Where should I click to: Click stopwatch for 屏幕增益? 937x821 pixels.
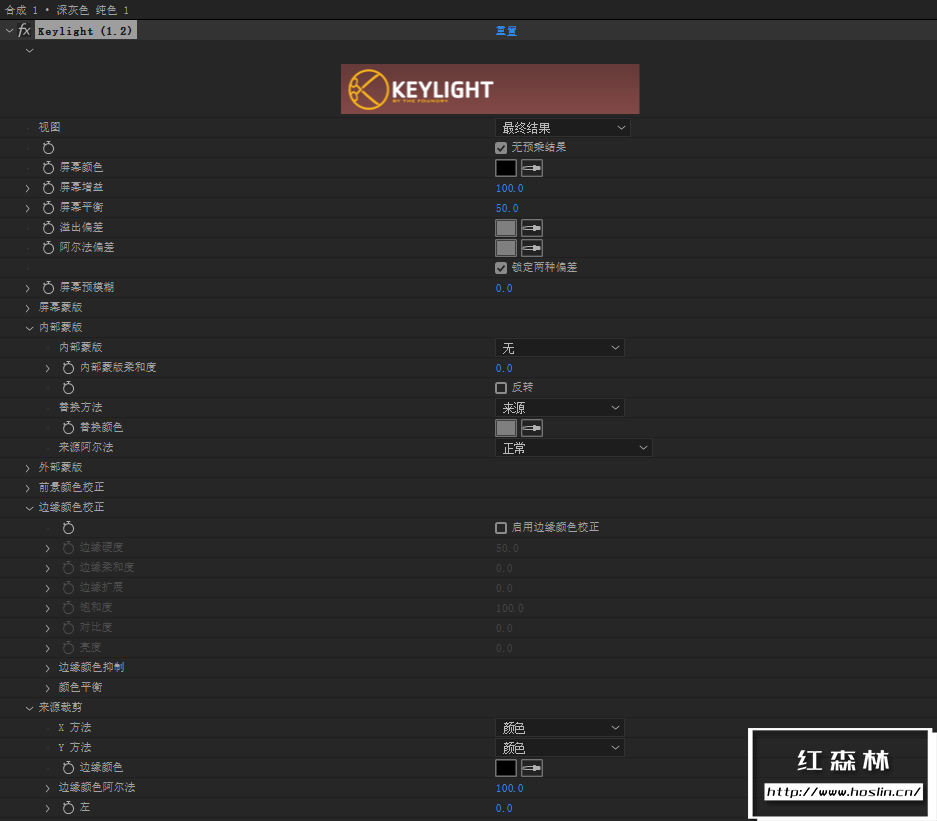[48, 188]
